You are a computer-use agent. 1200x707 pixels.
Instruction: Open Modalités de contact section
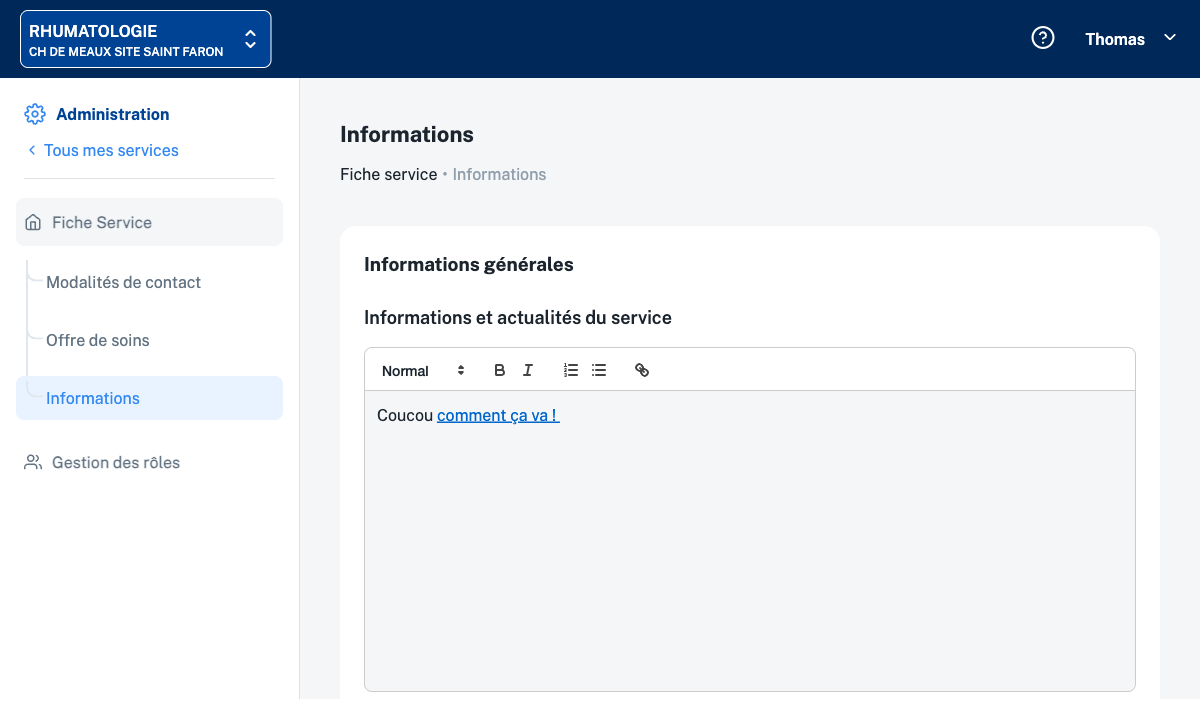pyautogui.click(x=123, y=282)
